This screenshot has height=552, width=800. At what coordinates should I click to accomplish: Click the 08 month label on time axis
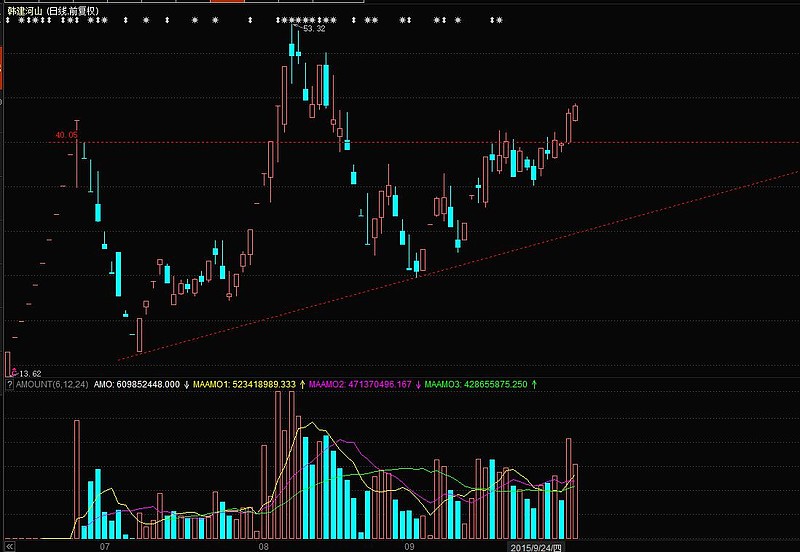coord(264,547)
